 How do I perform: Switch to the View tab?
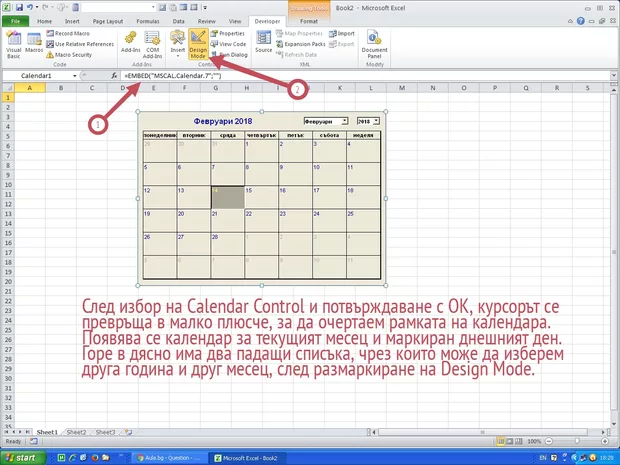tap(234, 21)
